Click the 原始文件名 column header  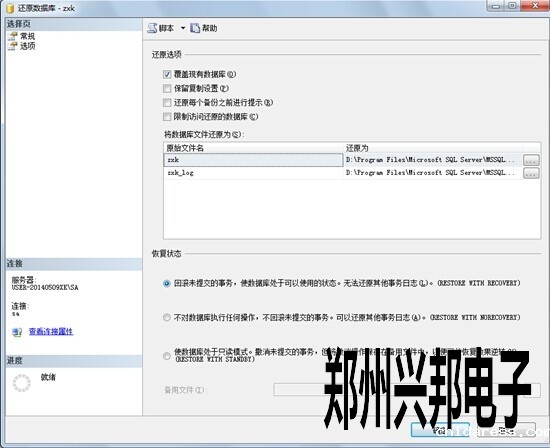pos(254,148)
